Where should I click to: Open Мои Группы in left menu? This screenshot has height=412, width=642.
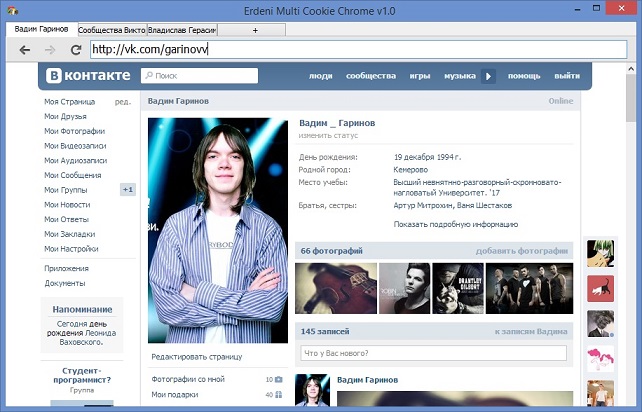[x=66, y=190]
